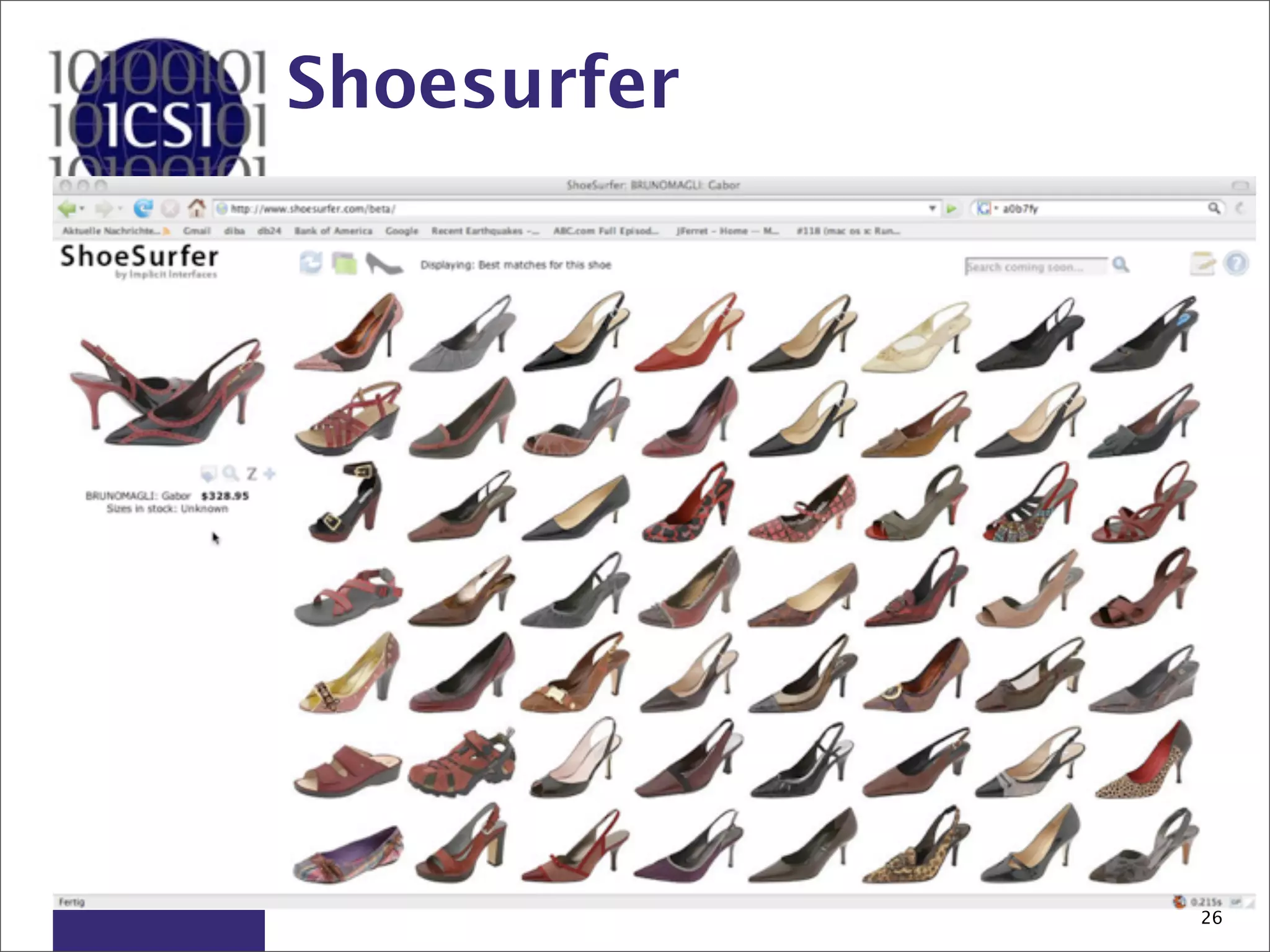Click the feed icon beside Aktuelle Nachrichte

coord(166,231)
